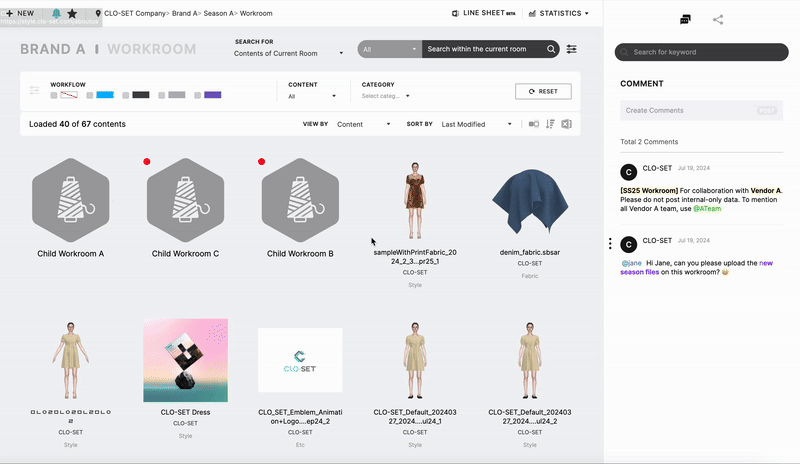This screenshot has width=800, height=464.
Task: Click the 'CLO-SET Dress' title text
Action: click(185, 412)
